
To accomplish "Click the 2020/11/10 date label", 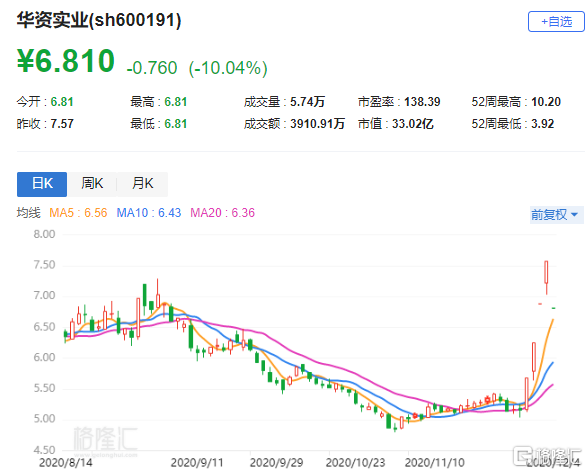I will click(435, 463).
